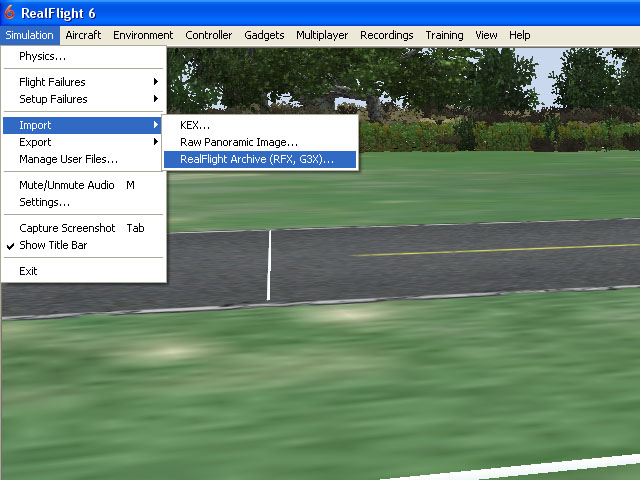Select the Import submenu entry
The height and width of the screenshot is (480, 640).
coord(83,125)
